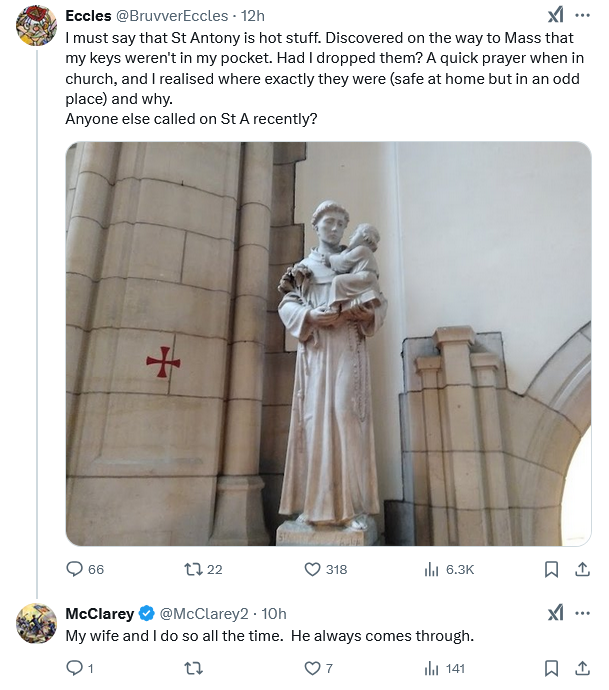Share McClarey's reply
609x690 pixels.
click(581, 668)
